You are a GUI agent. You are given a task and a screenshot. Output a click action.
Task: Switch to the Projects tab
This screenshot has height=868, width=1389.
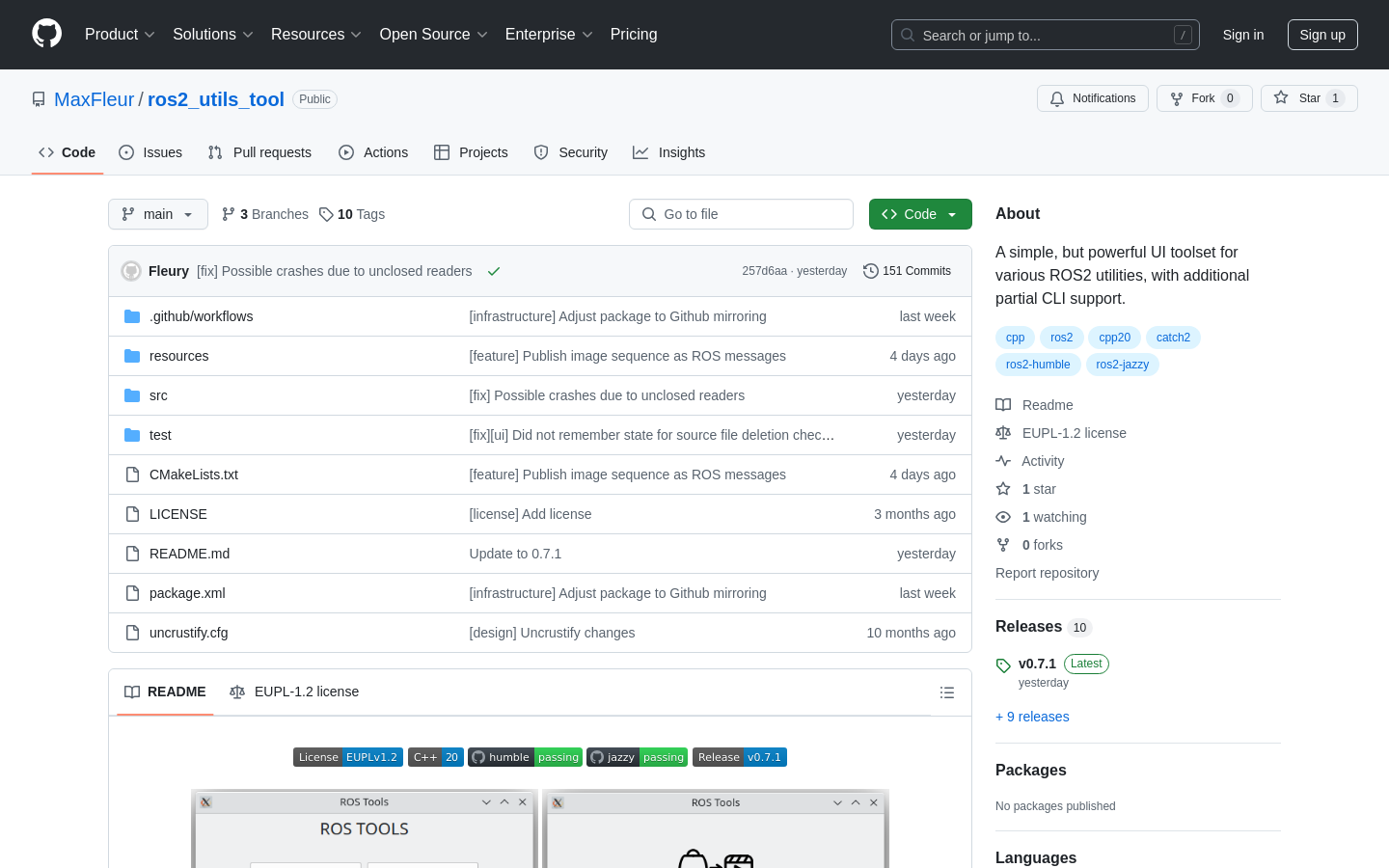pyautogui.click(x=471, y=152)
